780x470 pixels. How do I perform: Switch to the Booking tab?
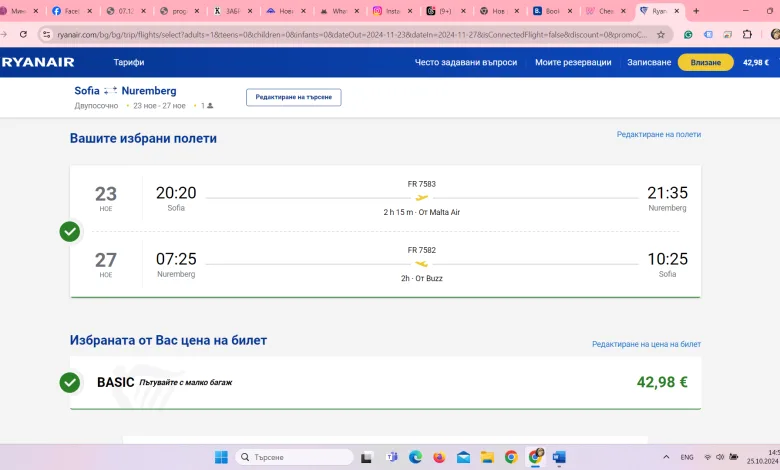pos(553,10)
